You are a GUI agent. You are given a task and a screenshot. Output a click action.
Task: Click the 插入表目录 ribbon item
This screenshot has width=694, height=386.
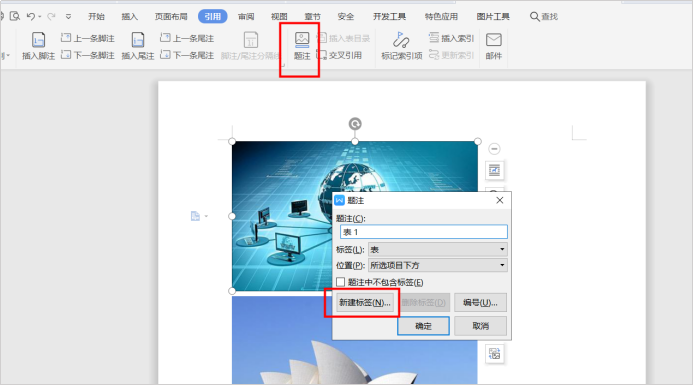click(x=343, y=39)
